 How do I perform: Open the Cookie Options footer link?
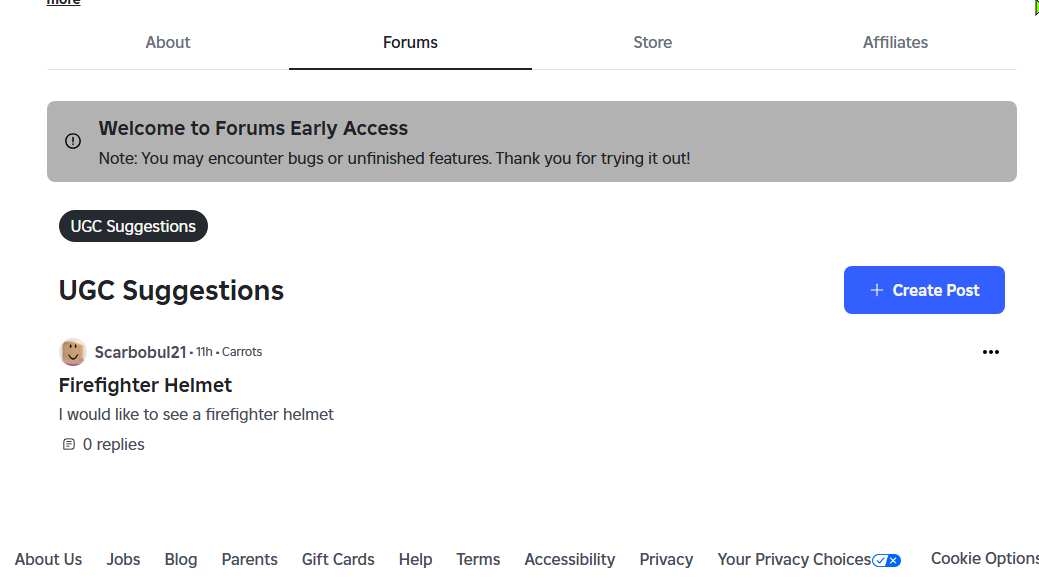point(984,559)
